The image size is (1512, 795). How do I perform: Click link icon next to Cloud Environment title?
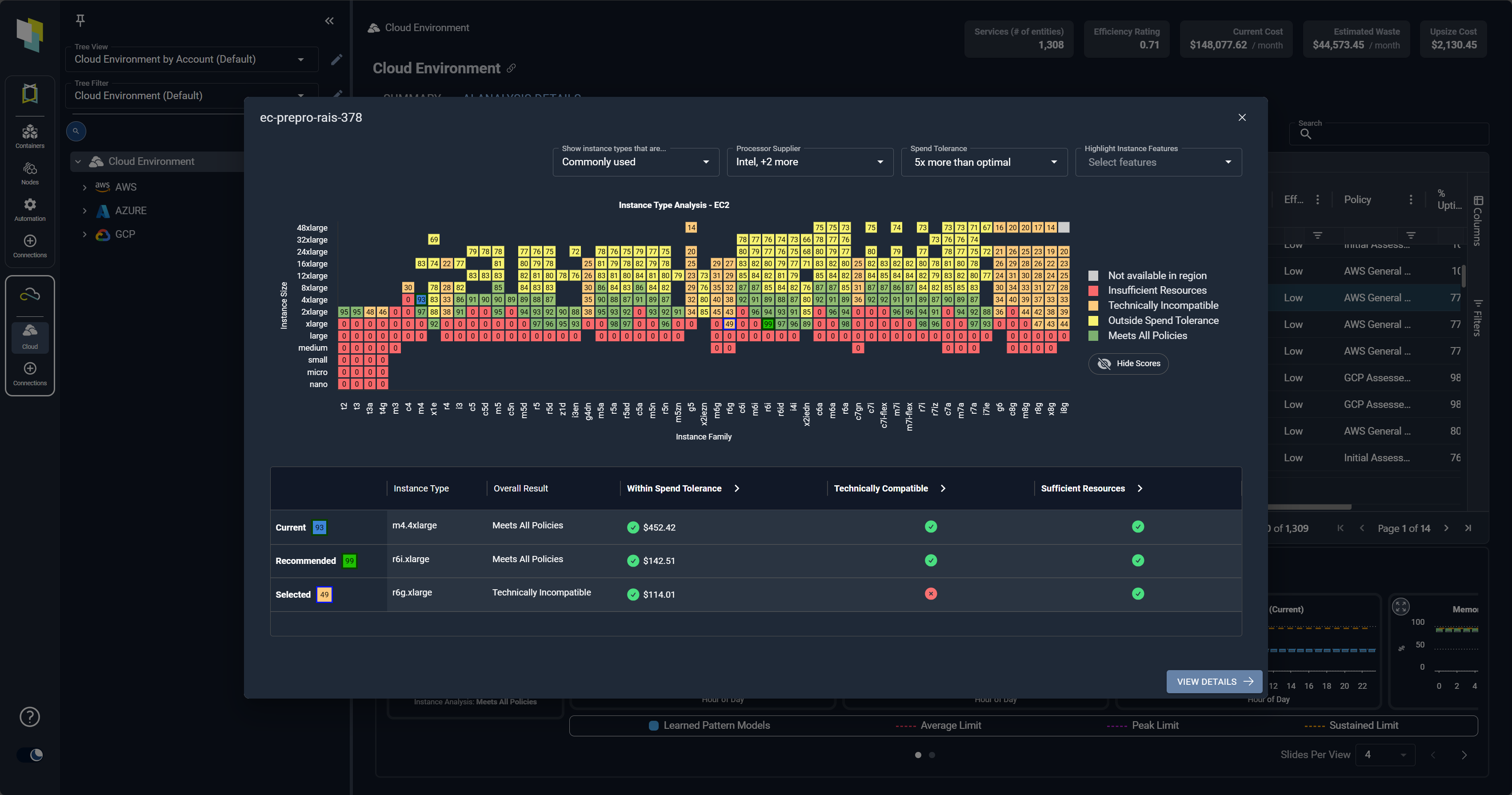[x=511, y=68]
